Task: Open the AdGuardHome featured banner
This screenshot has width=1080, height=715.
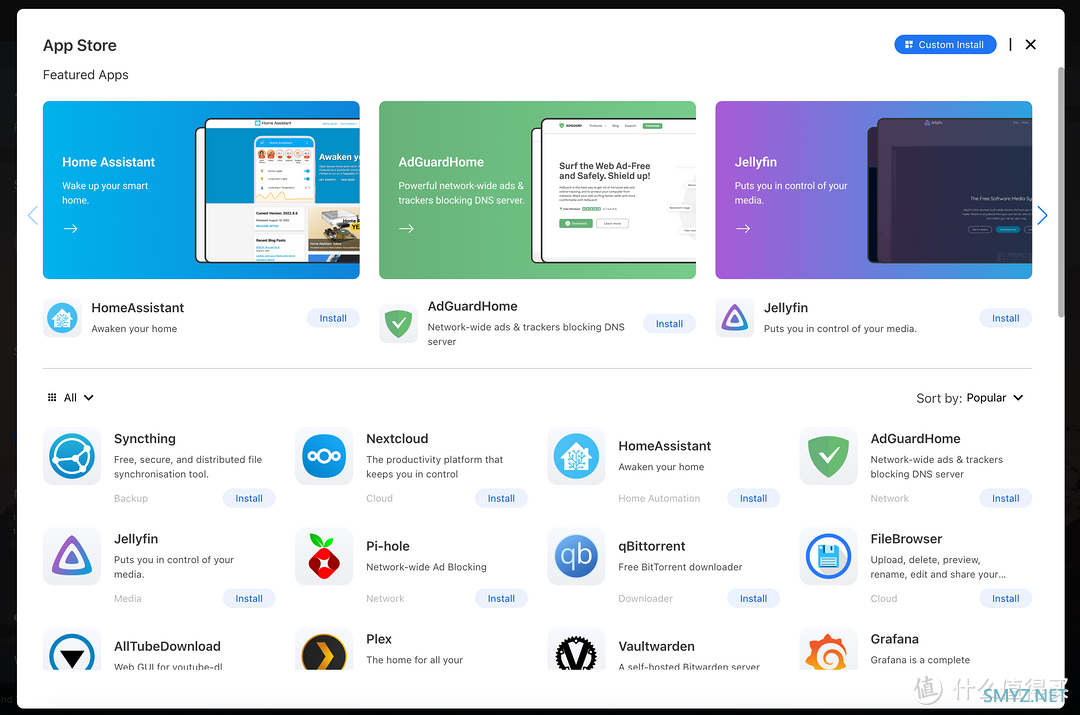Action: tap(537, 190)
